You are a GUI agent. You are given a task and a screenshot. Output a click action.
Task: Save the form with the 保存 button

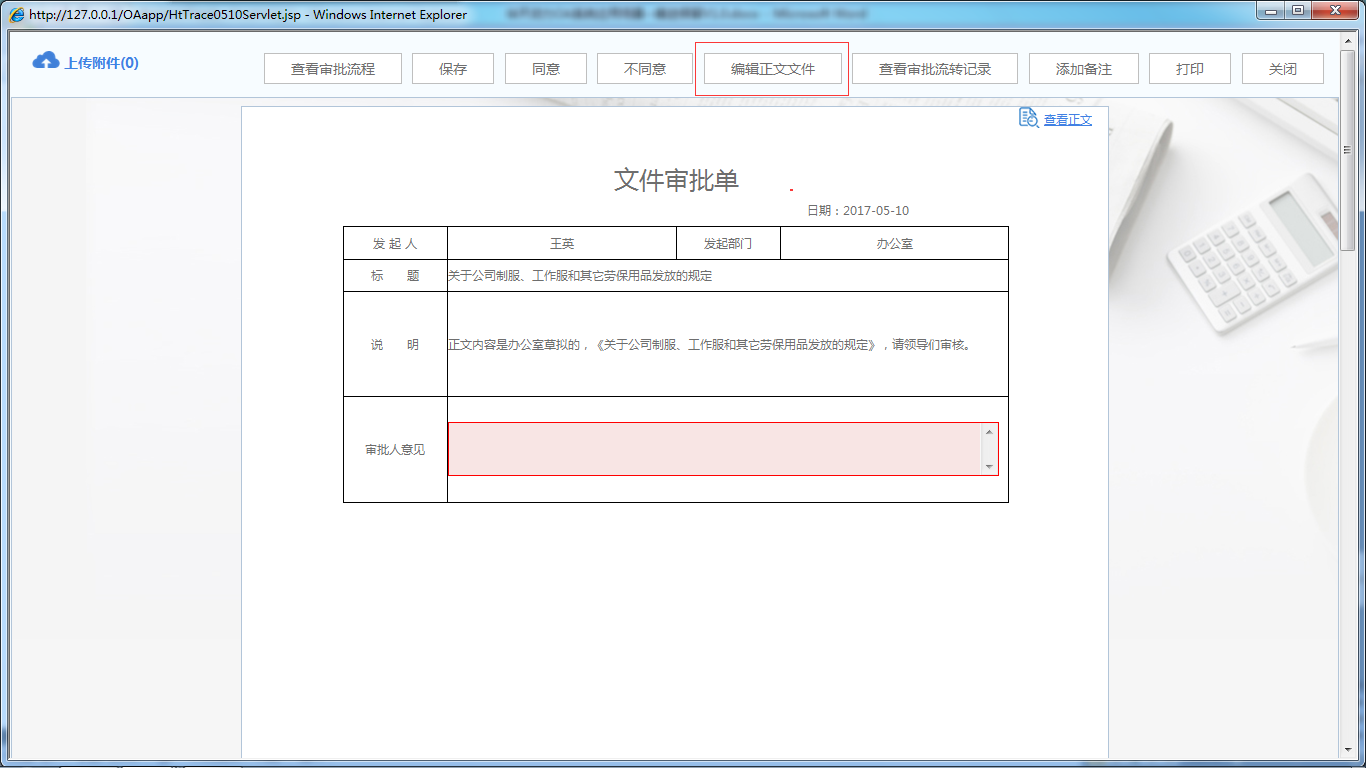(x=452, y=68)
